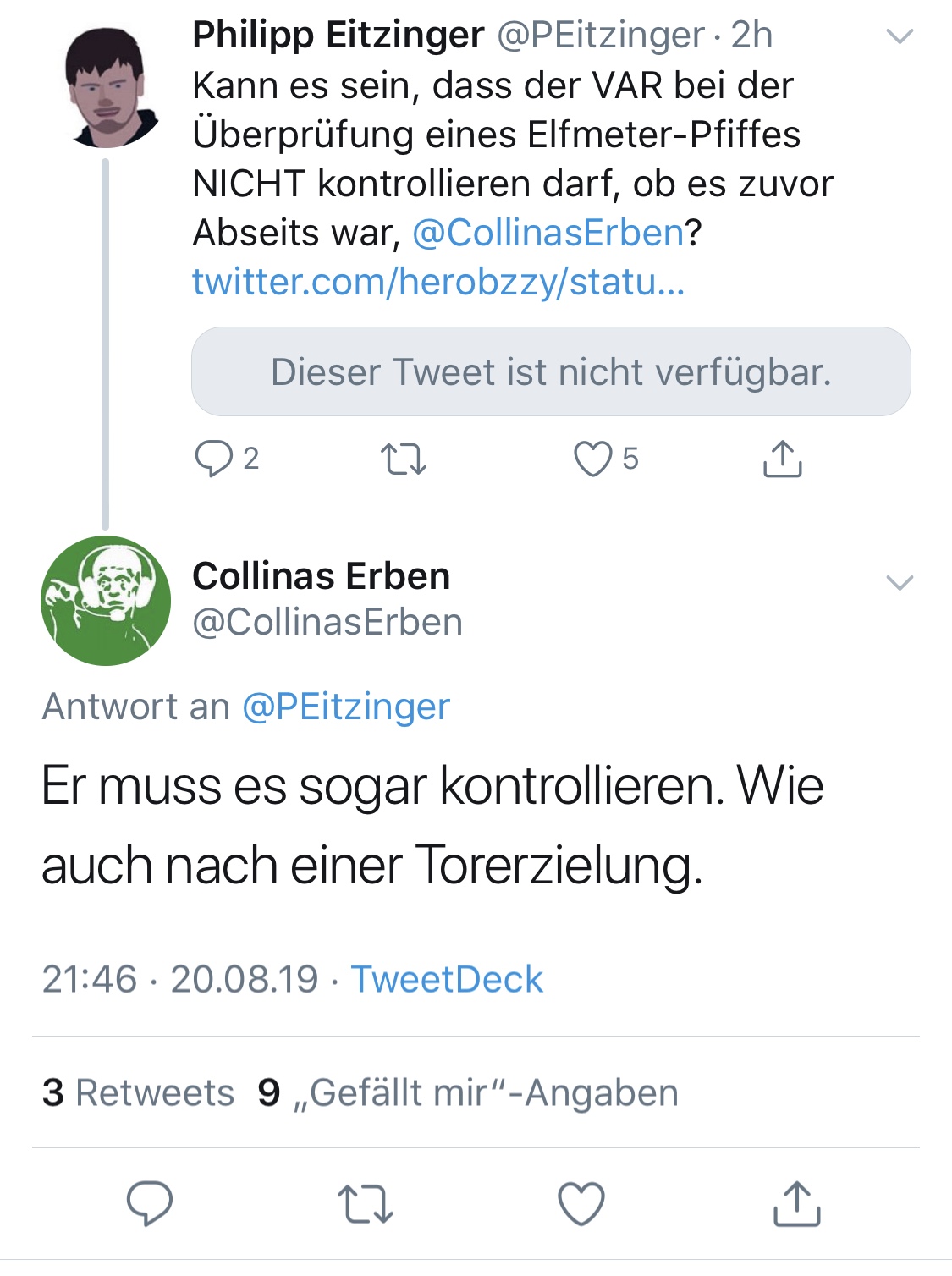Tap the unavailable quoted tweet box

pos(551,371)
